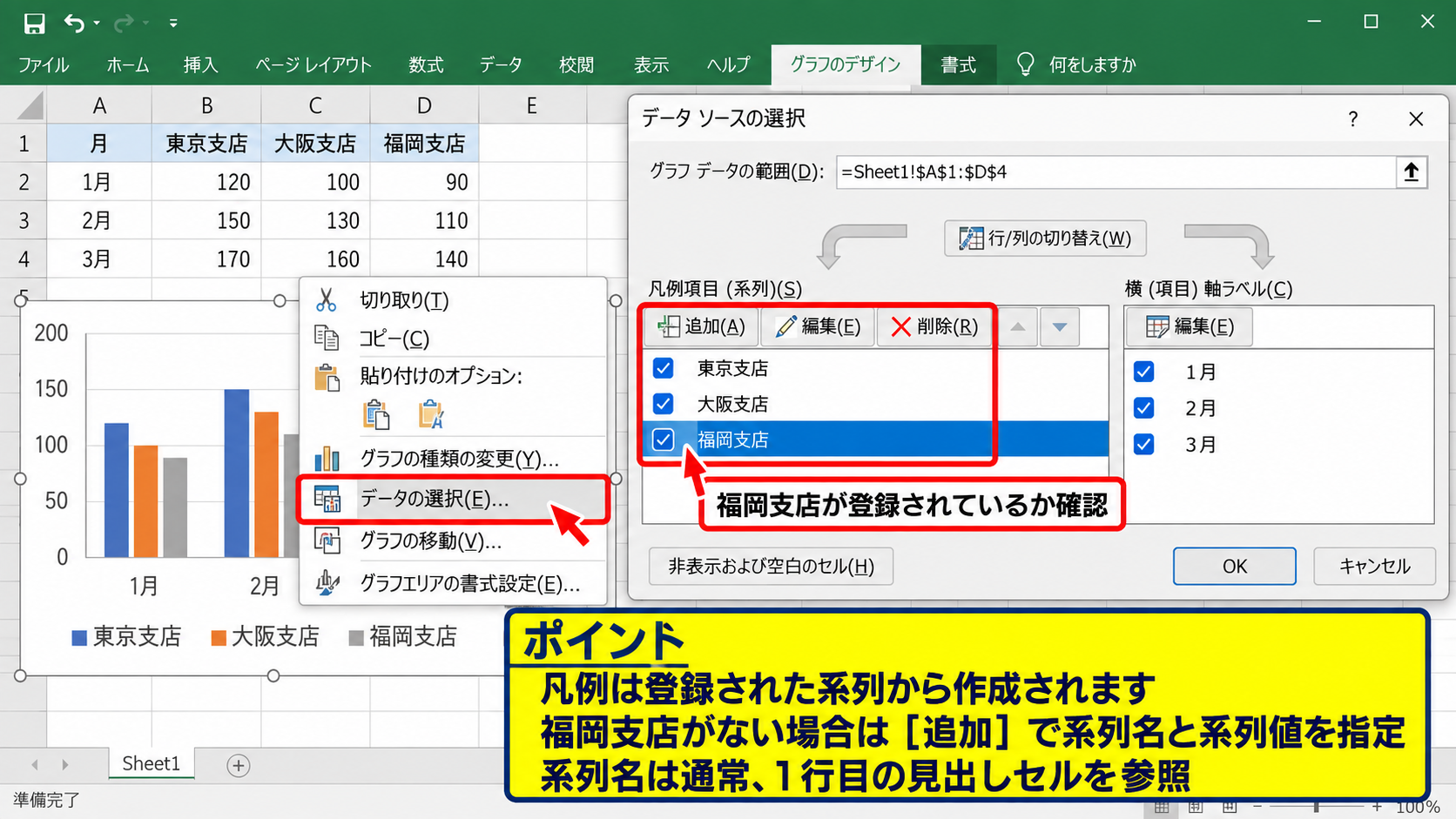The height and width of the screenshot is (819, 1456).
Task: Choose the first paste option icon
Action: point(376,414)
